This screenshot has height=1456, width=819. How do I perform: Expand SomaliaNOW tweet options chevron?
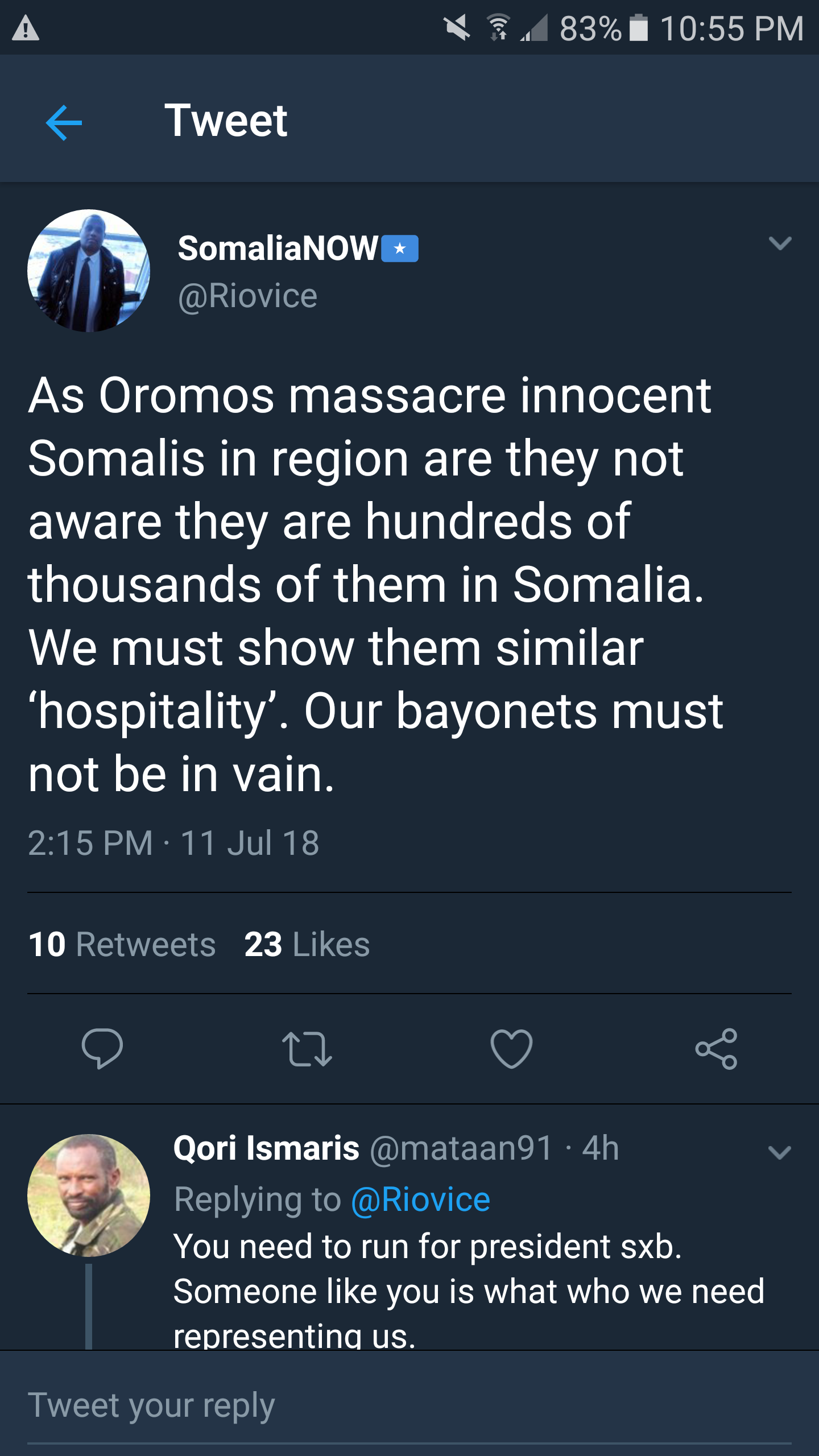[x=780, y=243]
